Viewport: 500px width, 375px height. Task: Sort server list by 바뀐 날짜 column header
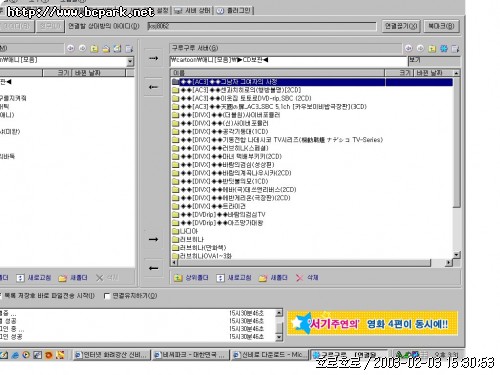(433, 73)
